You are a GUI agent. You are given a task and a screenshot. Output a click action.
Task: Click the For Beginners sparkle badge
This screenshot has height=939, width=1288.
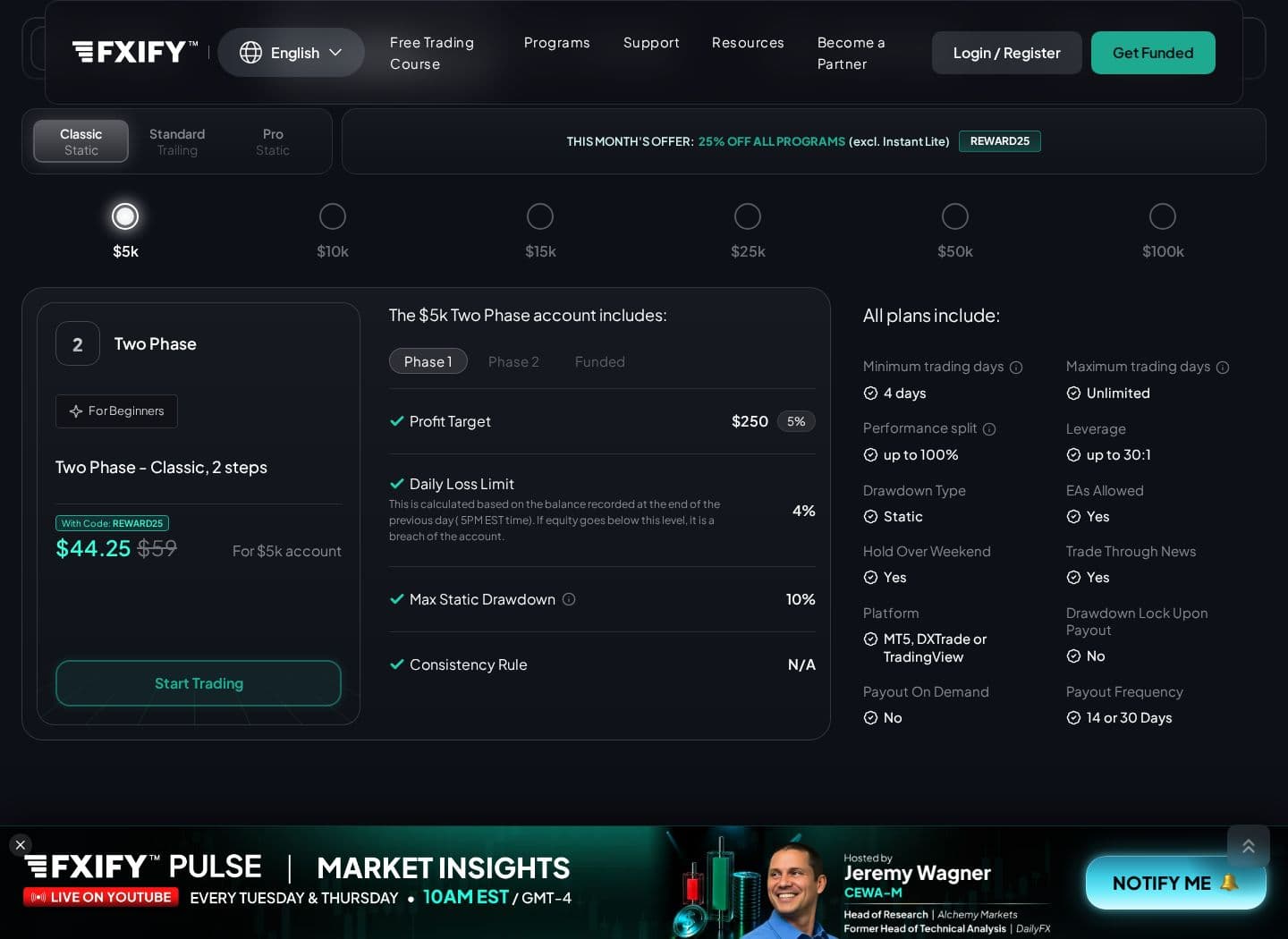(x=116, y=411)
